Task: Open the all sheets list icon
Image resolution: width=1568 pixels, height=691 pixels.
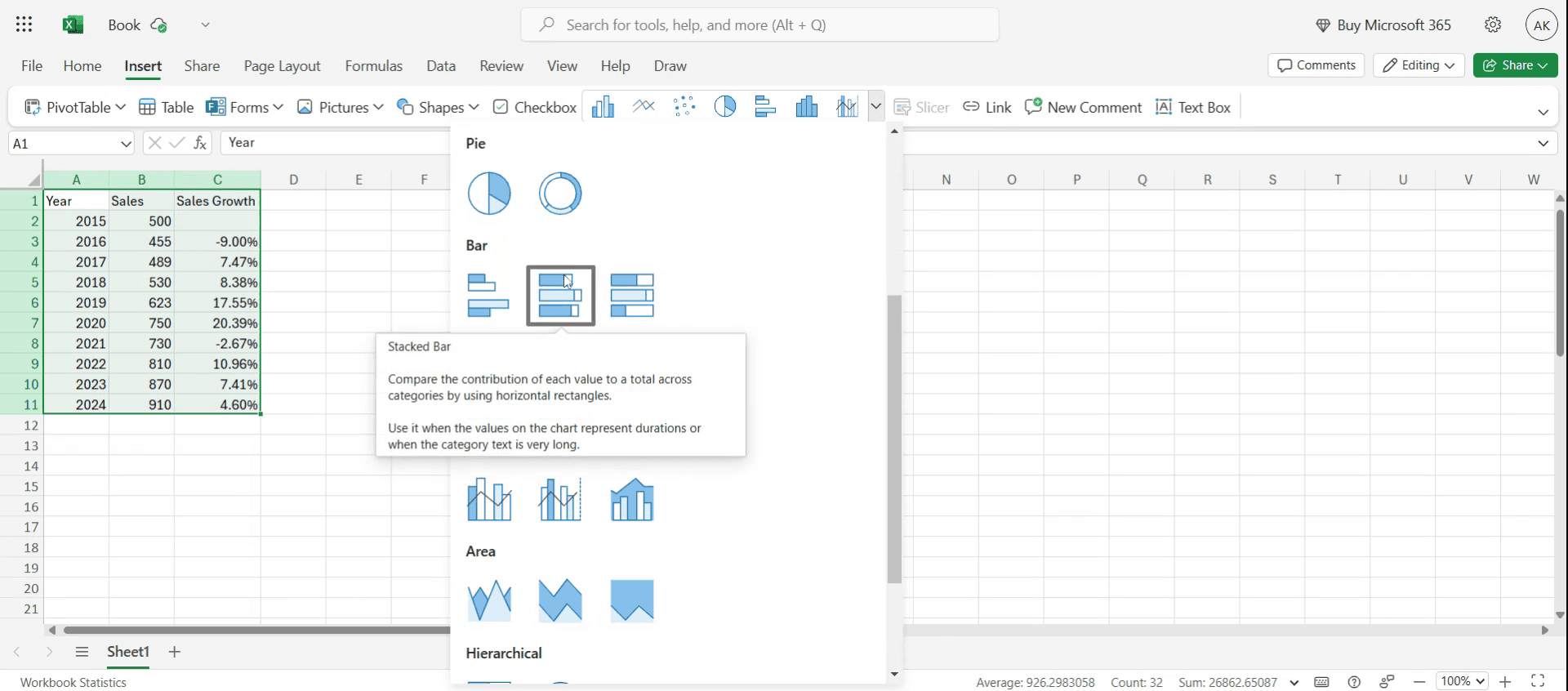Action: point(82,652)
